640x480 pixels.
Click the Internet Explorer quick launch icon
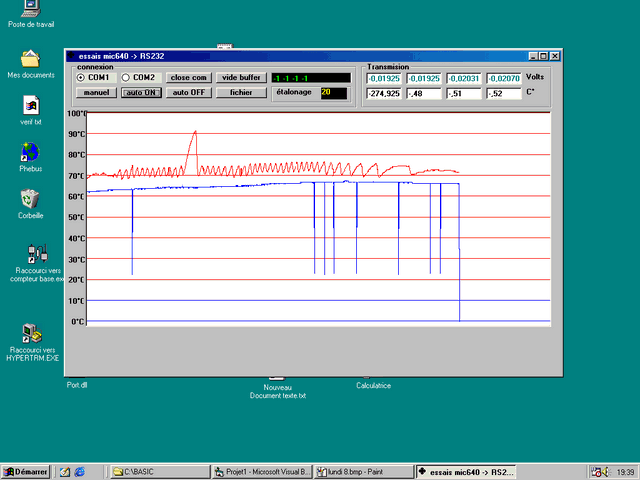(x=80, y=471)
